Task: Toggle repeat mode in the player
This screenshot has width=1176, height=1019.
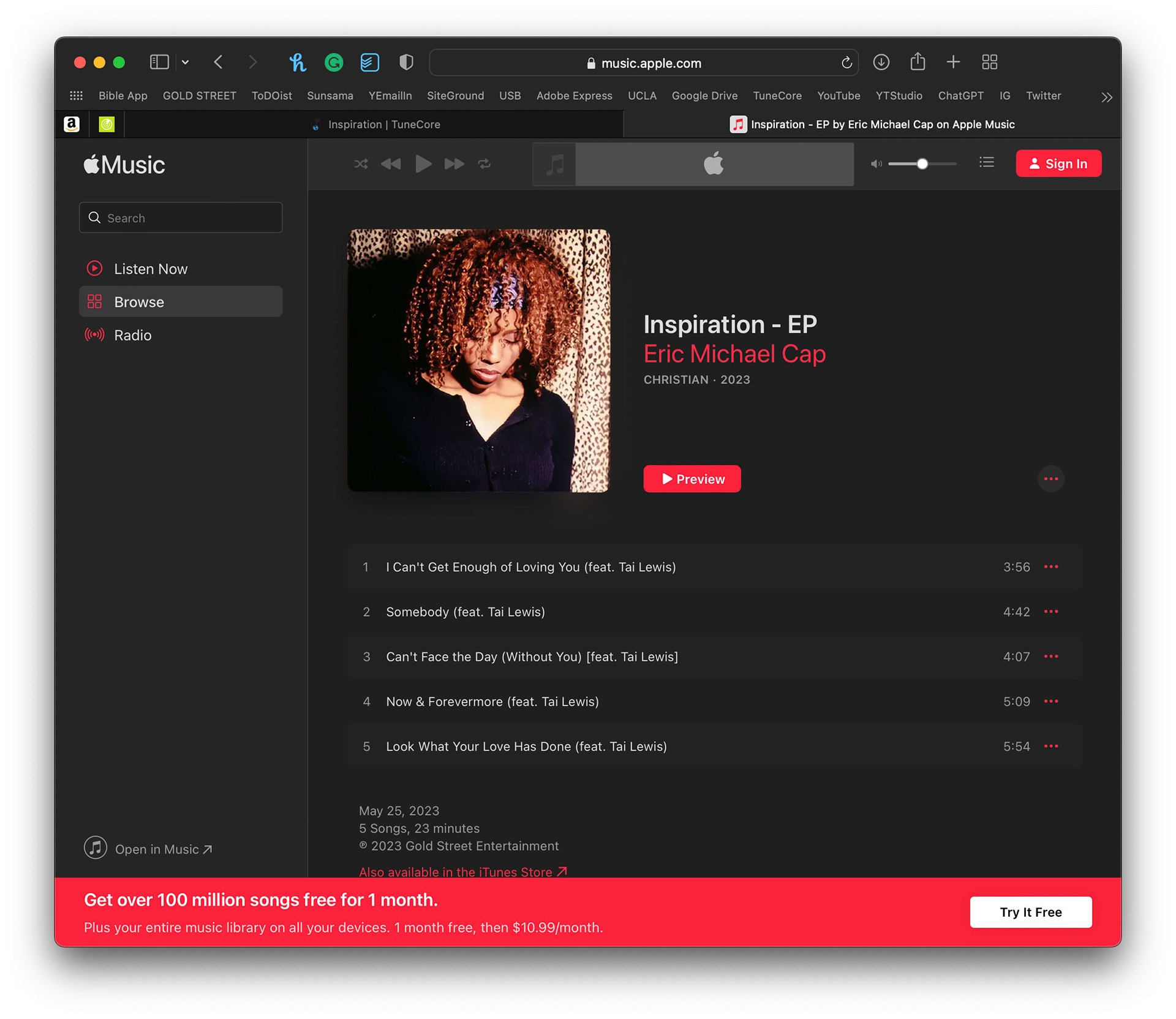Action: point(484,164)
